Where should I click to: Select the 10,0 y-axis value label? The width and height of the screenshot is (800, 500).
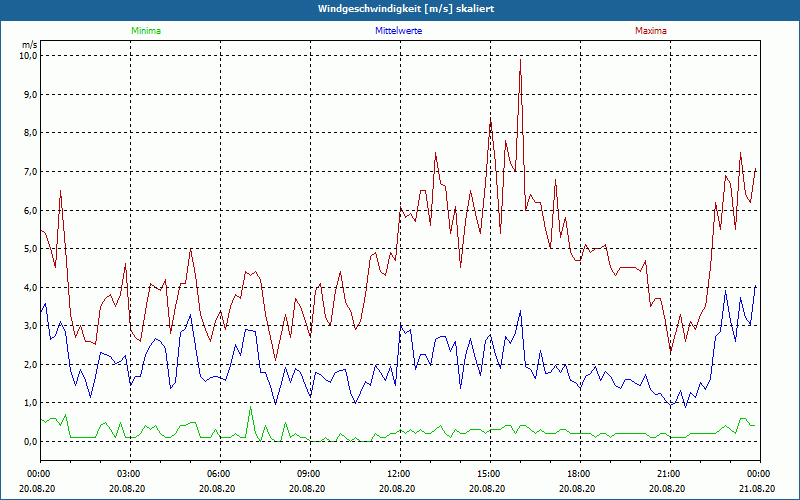27,56
